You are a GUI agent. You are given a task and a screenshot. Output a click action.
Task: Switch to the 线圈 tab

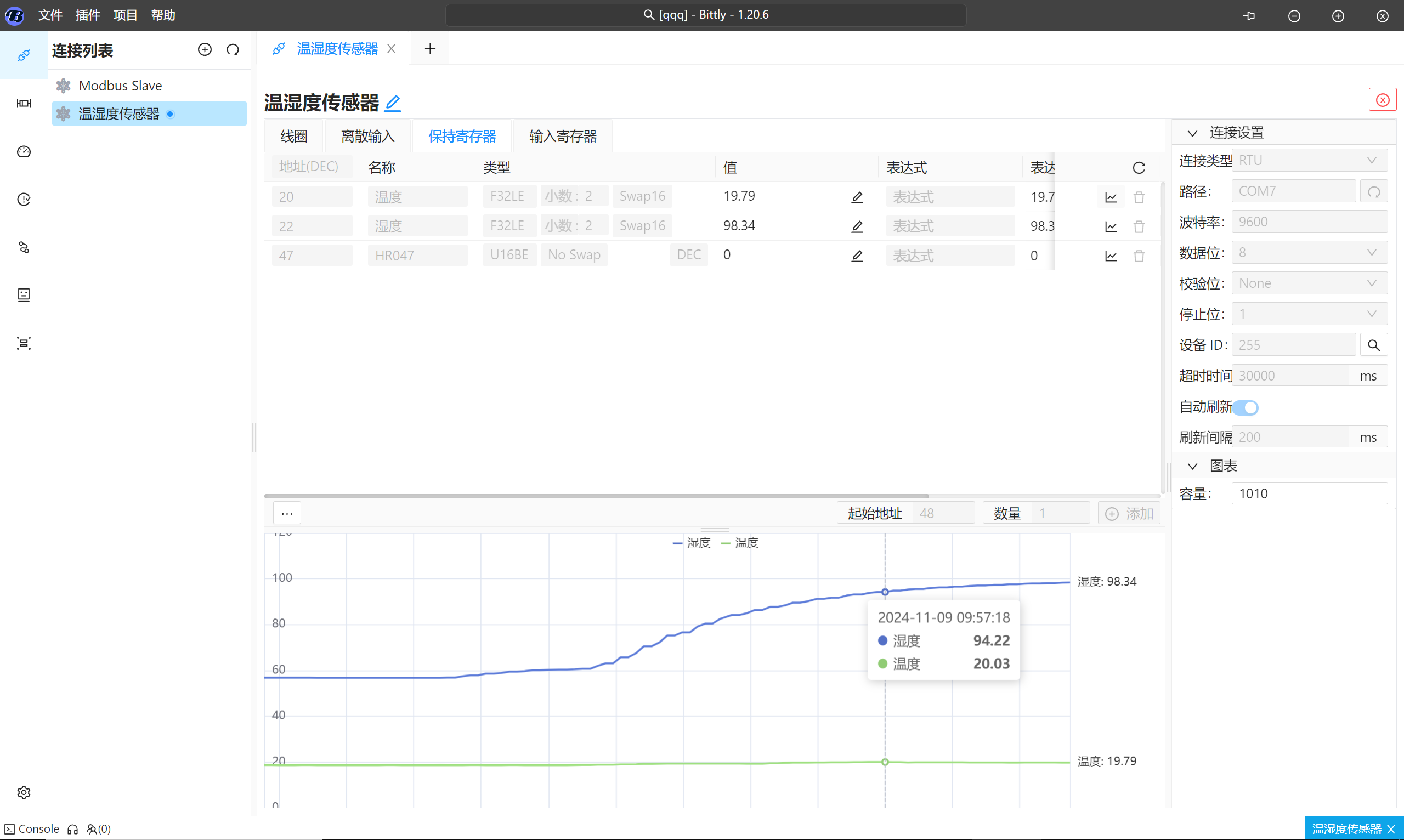[294, 137]
